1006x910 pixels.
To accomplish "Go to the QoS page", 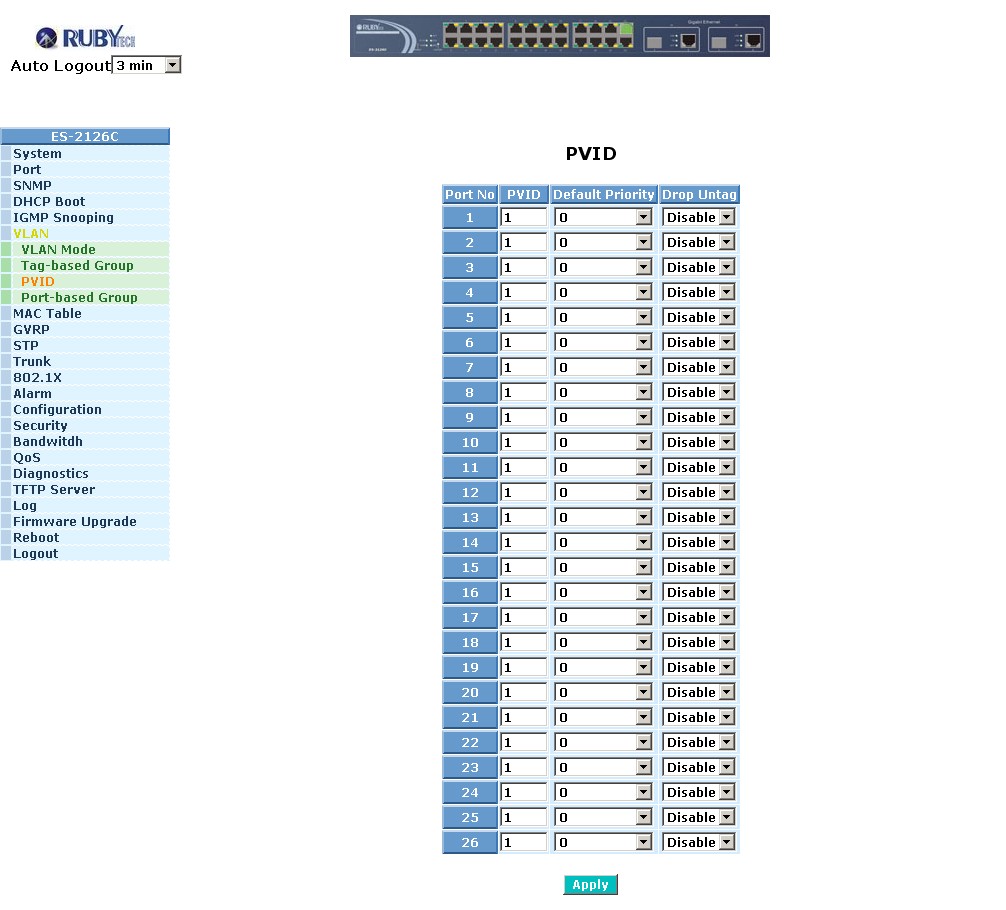I will click(27, 458).
